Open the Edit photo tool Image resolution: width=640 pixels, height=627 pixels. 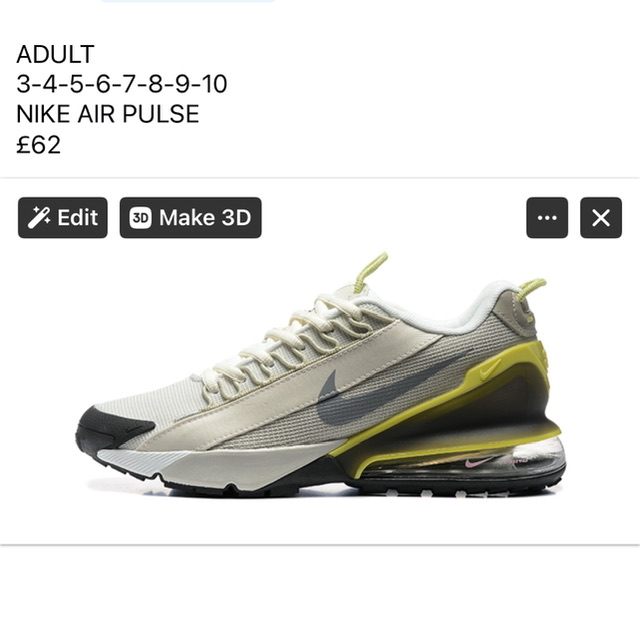click(63, 218)
